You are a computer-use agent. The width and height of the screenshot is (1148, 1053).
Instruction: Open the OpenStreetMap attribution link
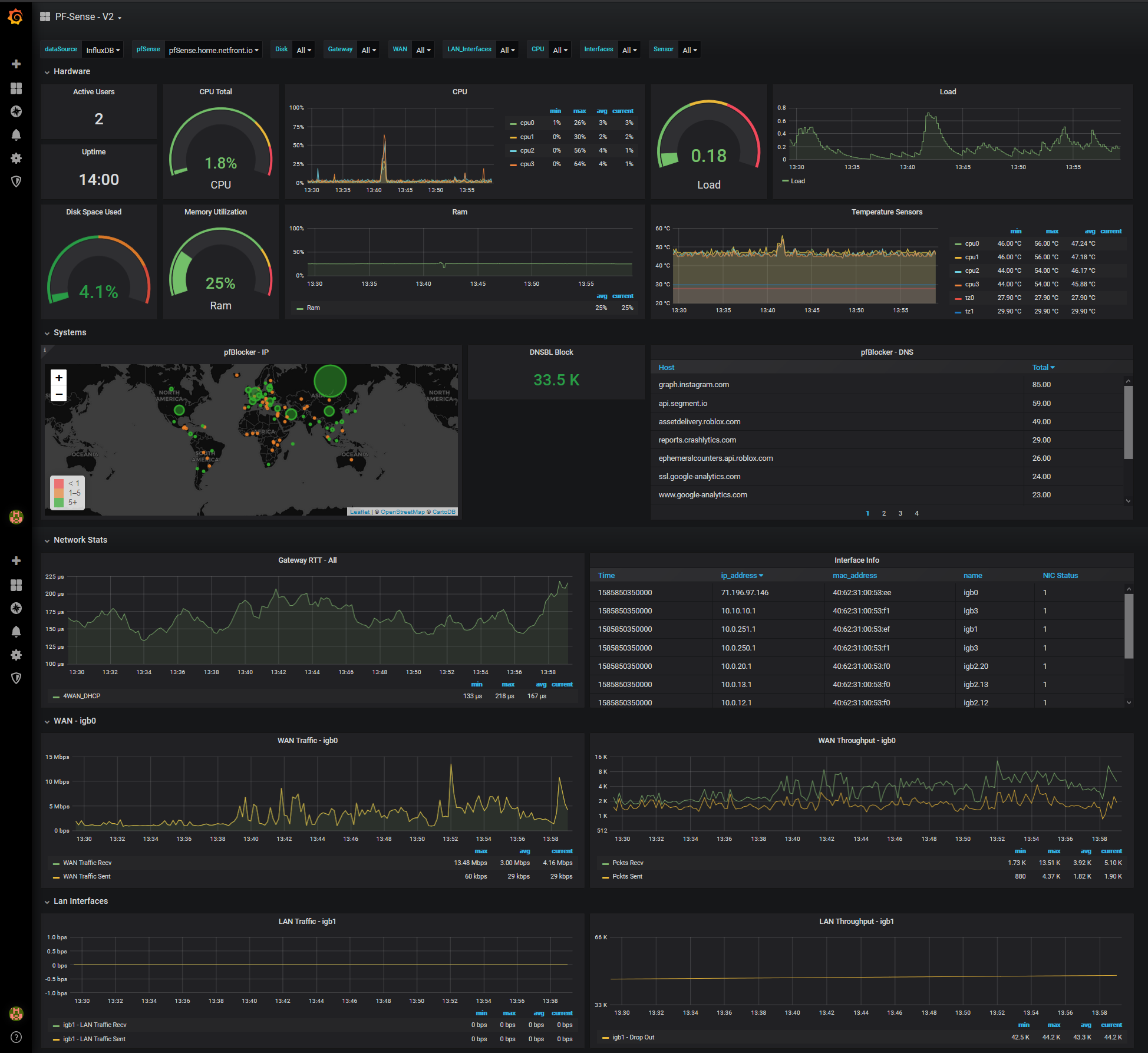point(402,512)
